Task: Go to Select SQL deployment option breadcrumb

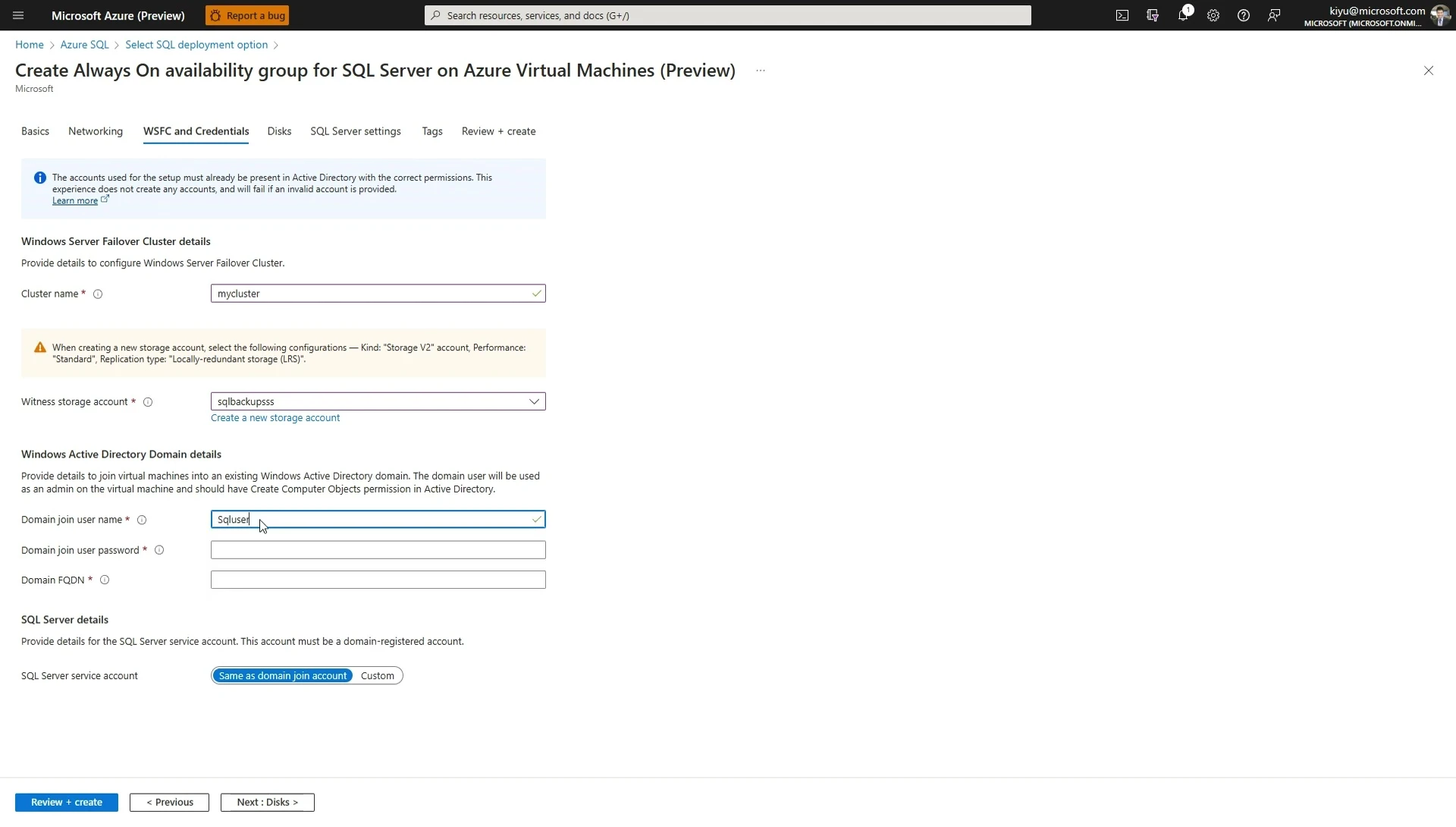Action: [x=196, y=45]
